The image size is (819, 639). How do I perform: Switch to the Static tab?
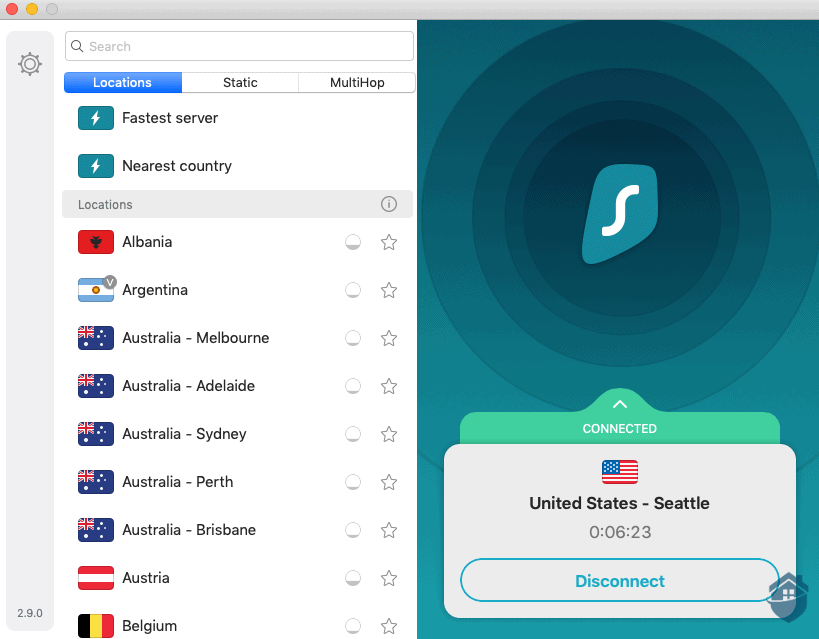(240, 83)
